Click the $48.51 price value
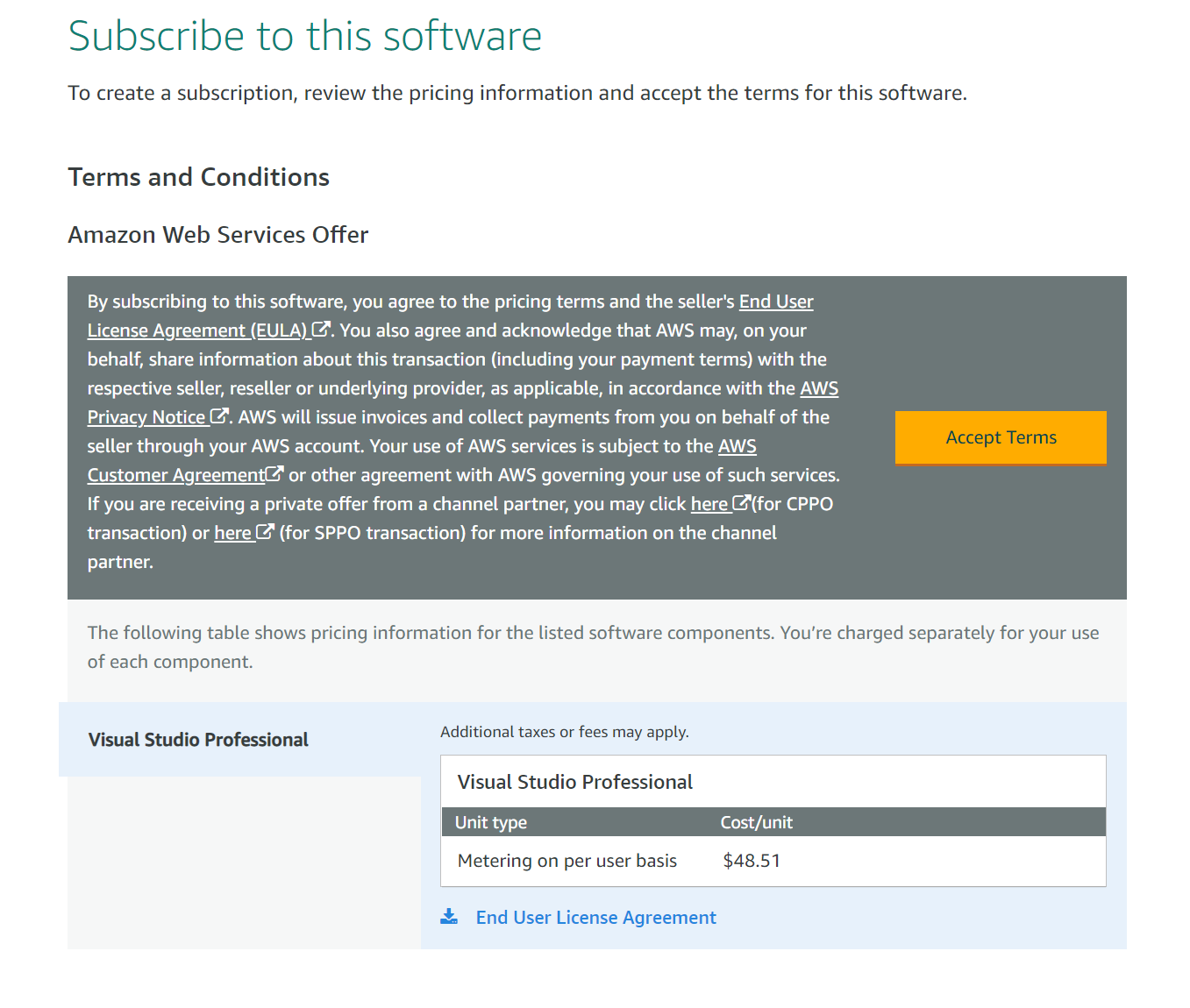The image size is (1190, 1008). tap(752, 861)
